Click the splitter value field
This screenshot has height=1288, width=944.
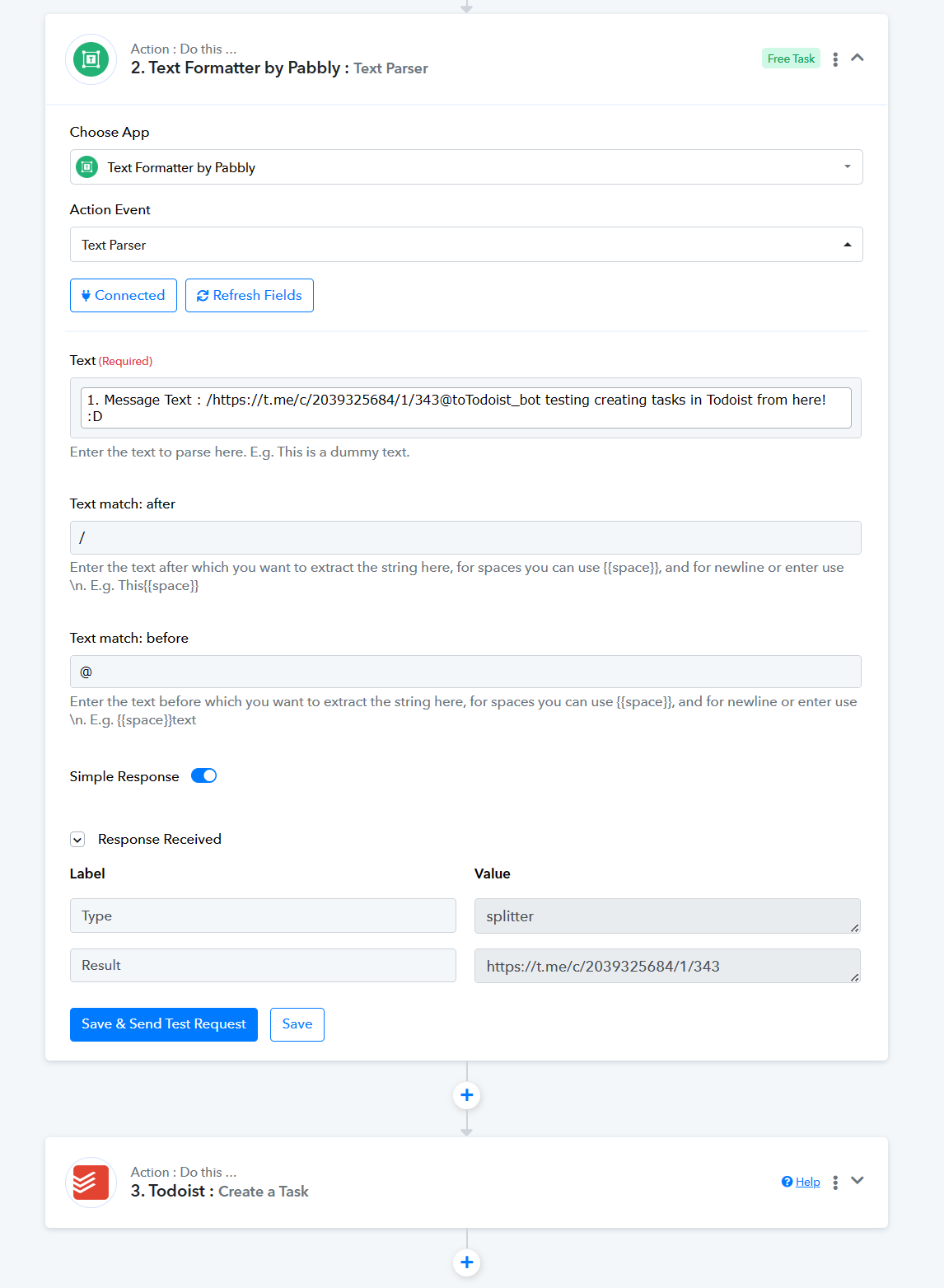[x=667, y=916]
